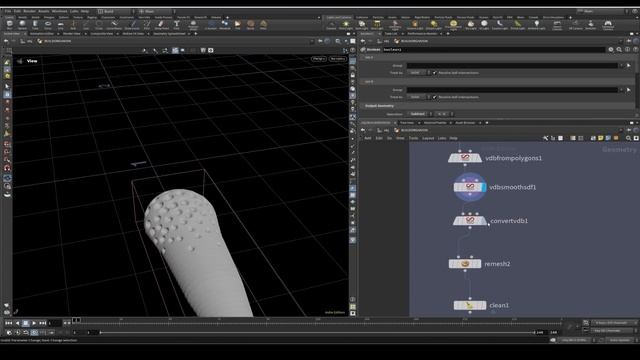The width and height of the screenshot is (640, 360).
Task: Open parameter pane gear menu
Action: click(611, 49)
